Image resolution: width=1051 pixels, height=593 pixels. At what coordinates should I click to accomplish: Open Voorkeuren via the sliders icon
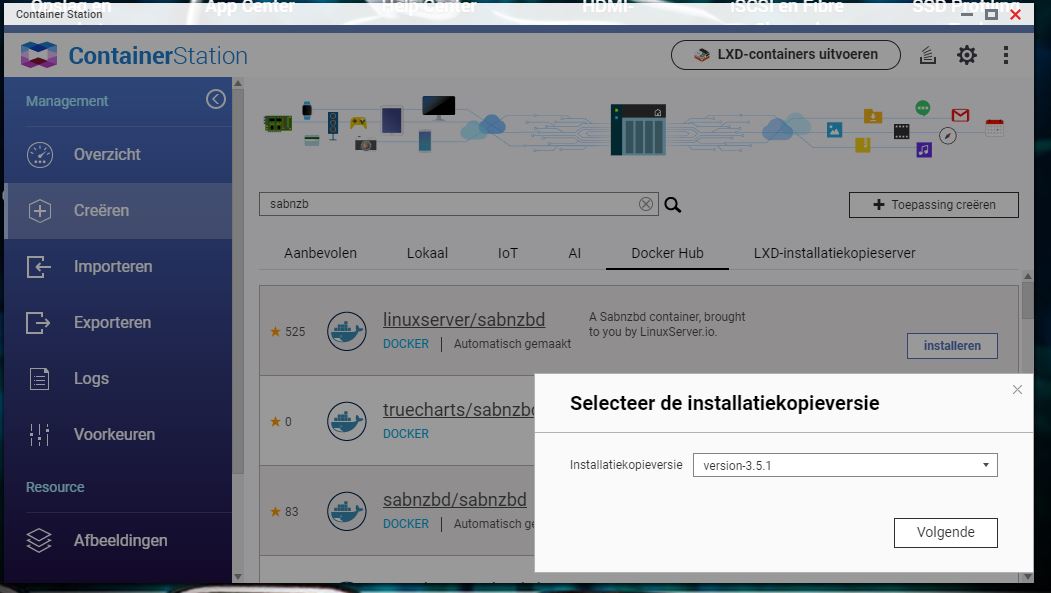38,434
